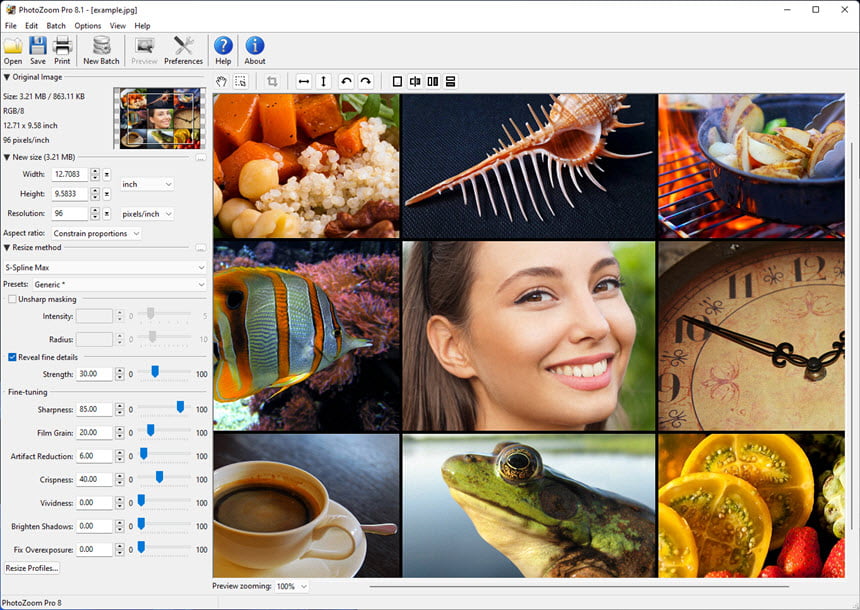860x610 pixels.
Task: Collapse the Original Image section
Action: click(x=7, y=77)
